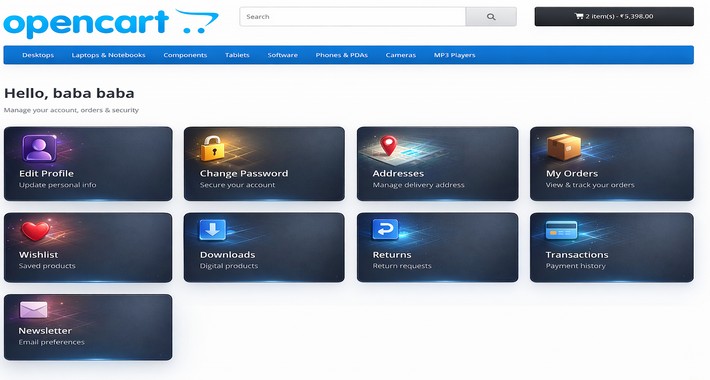Go to the Tablets category
This screenshot has width=710, height=380.
(x=237, y=55)
